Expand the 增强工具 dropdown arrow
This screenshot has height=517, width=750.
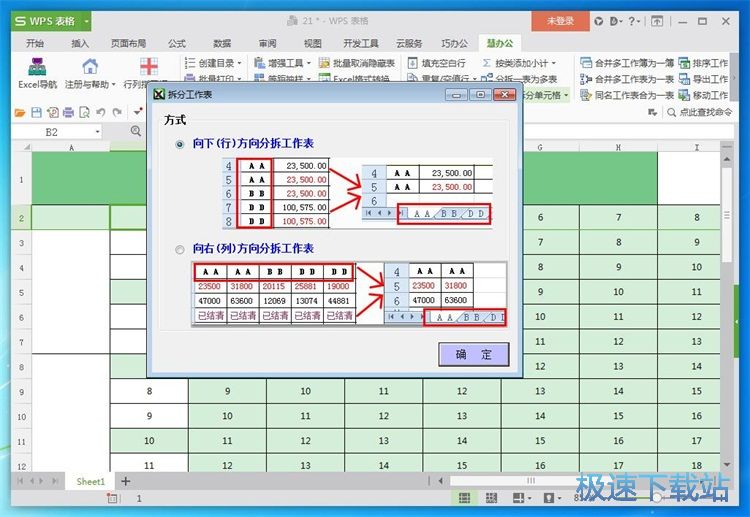click(x=309, y=63)
